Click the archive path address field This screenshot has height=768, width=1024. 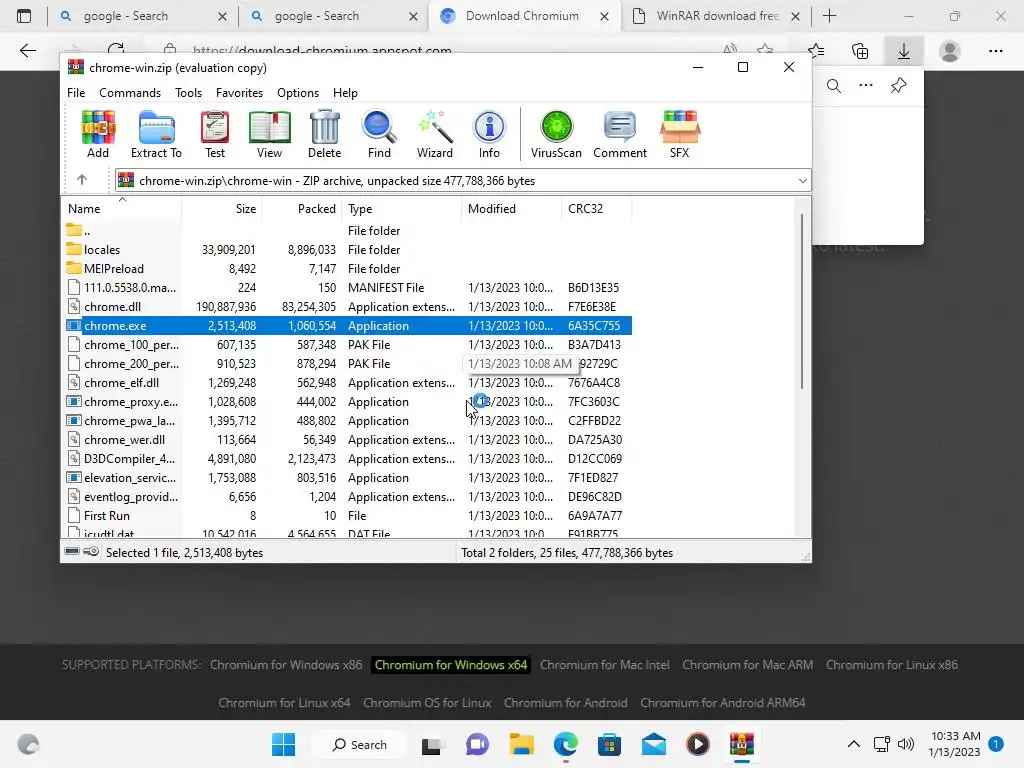(x=463, y=181)
